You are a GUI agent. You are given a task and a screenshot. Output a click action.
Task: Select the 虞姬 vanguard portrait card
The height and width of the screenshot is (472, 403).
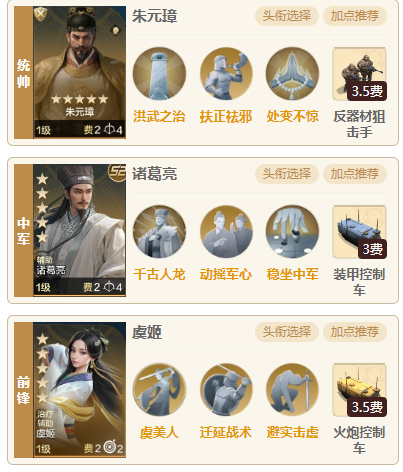(x=80, y=390)
